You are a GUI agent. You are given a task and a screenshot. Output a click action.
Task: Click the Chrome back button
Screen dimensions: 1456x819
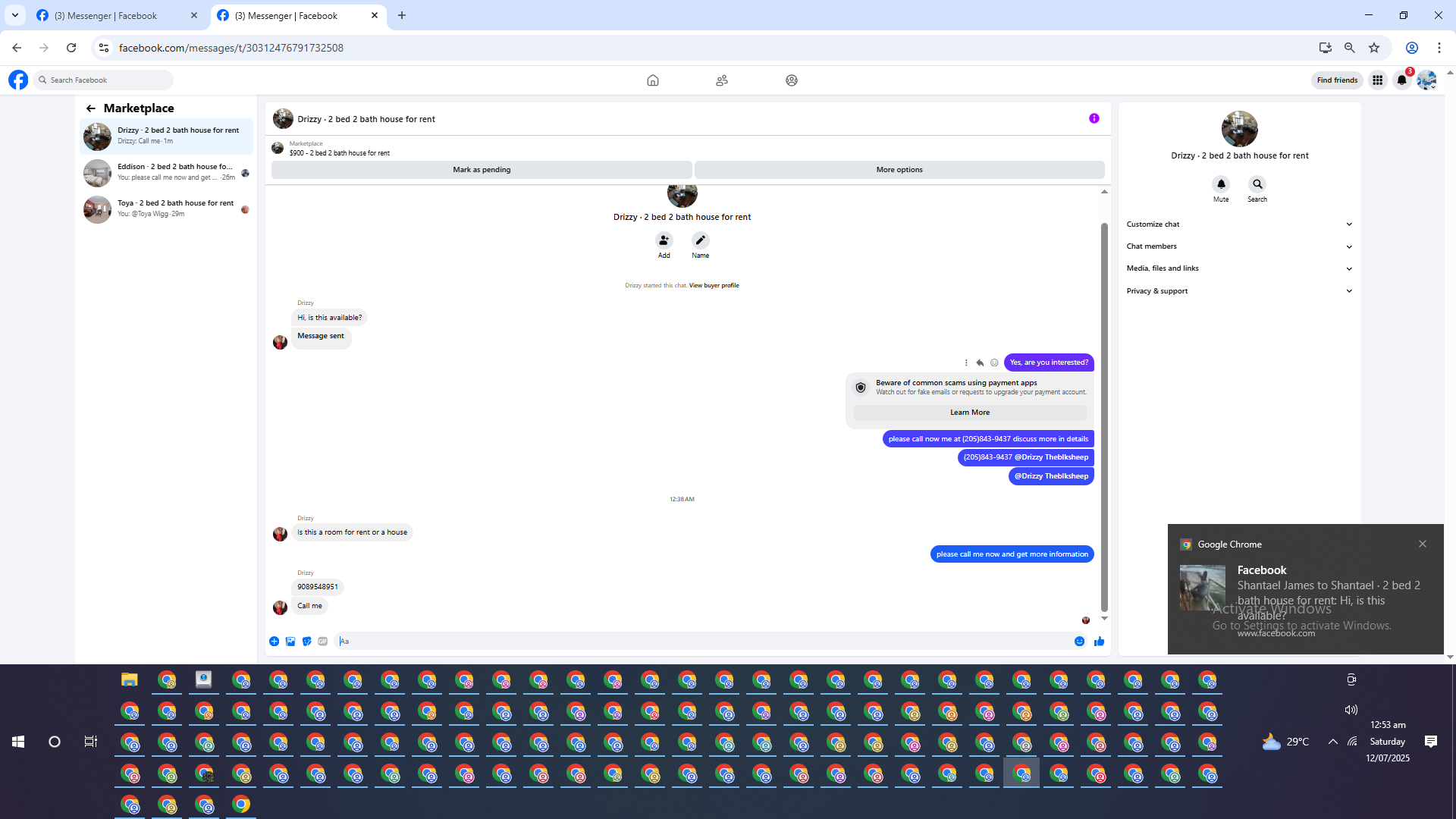tap(17, 48)
